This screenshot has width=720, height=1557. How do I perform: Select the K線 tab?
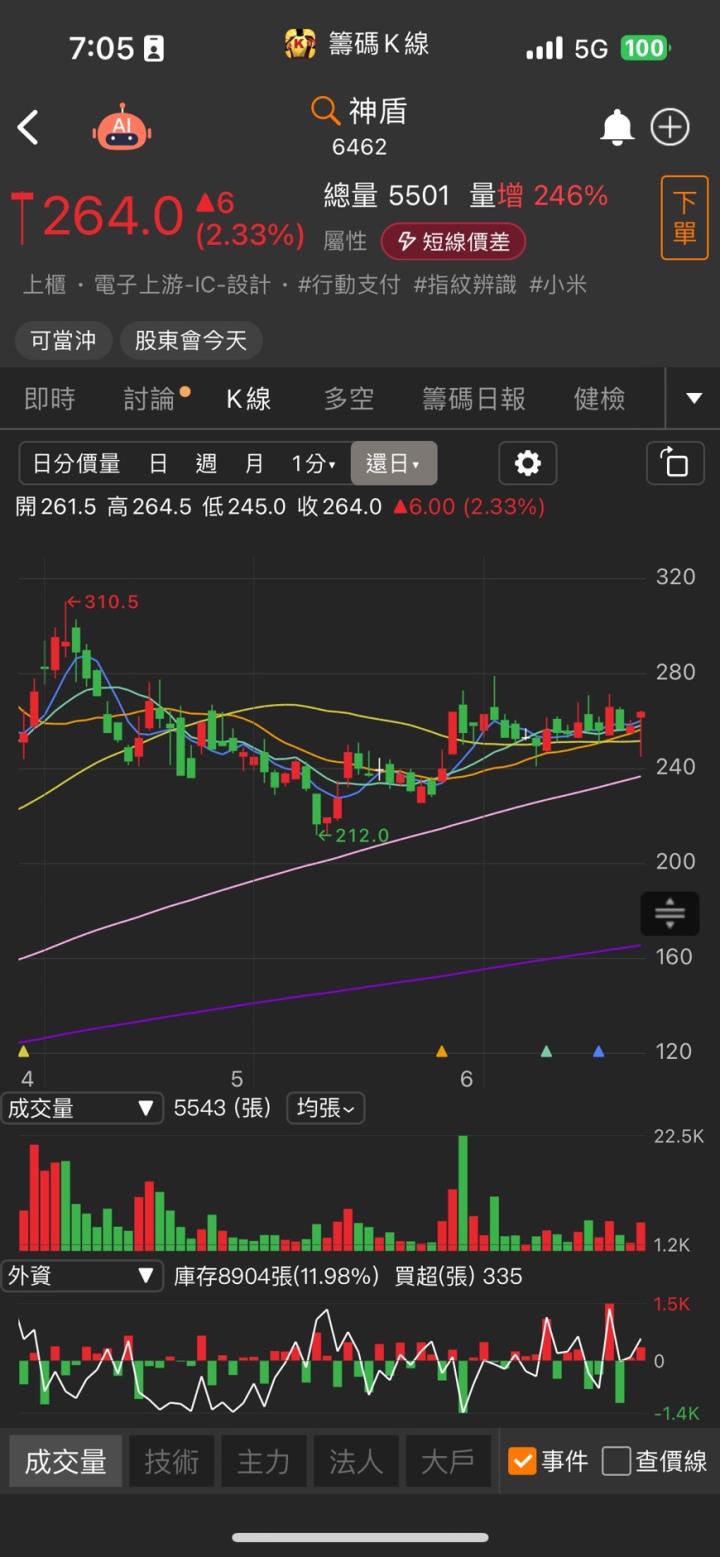click(x=248, y=399)
